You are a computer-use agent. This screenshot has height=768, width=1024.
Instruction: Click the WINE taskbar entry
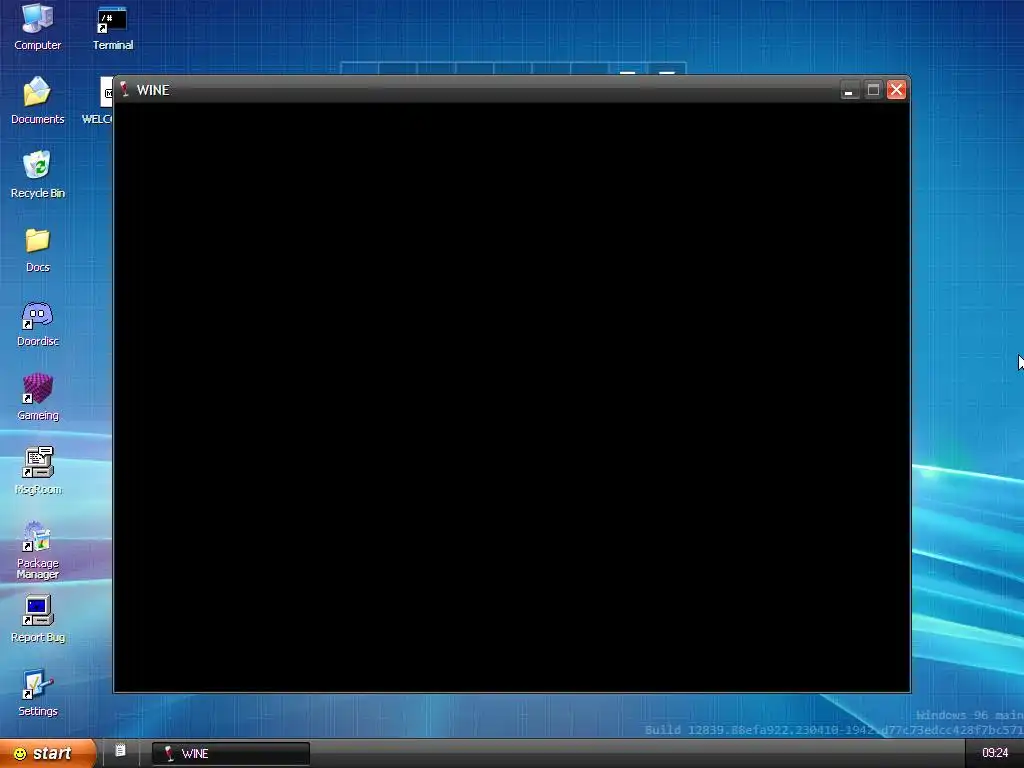click(231, 754)
